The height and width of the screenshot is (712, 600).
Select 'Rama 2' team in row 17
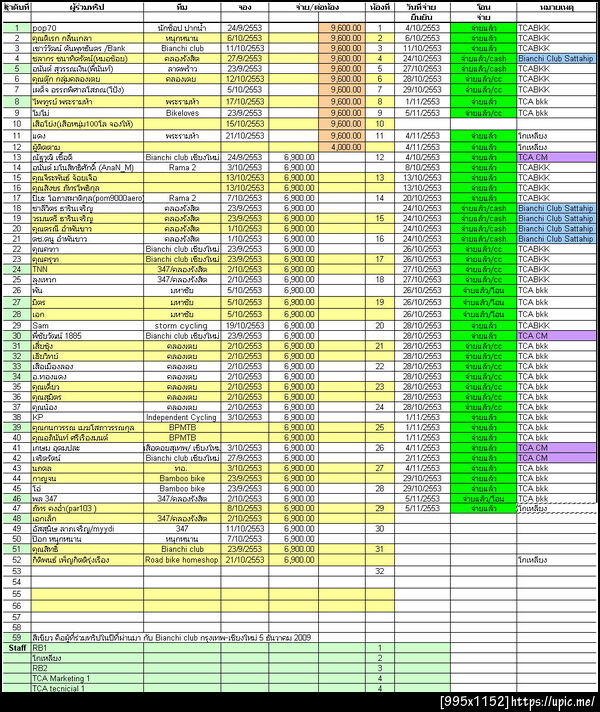point(182,198)
